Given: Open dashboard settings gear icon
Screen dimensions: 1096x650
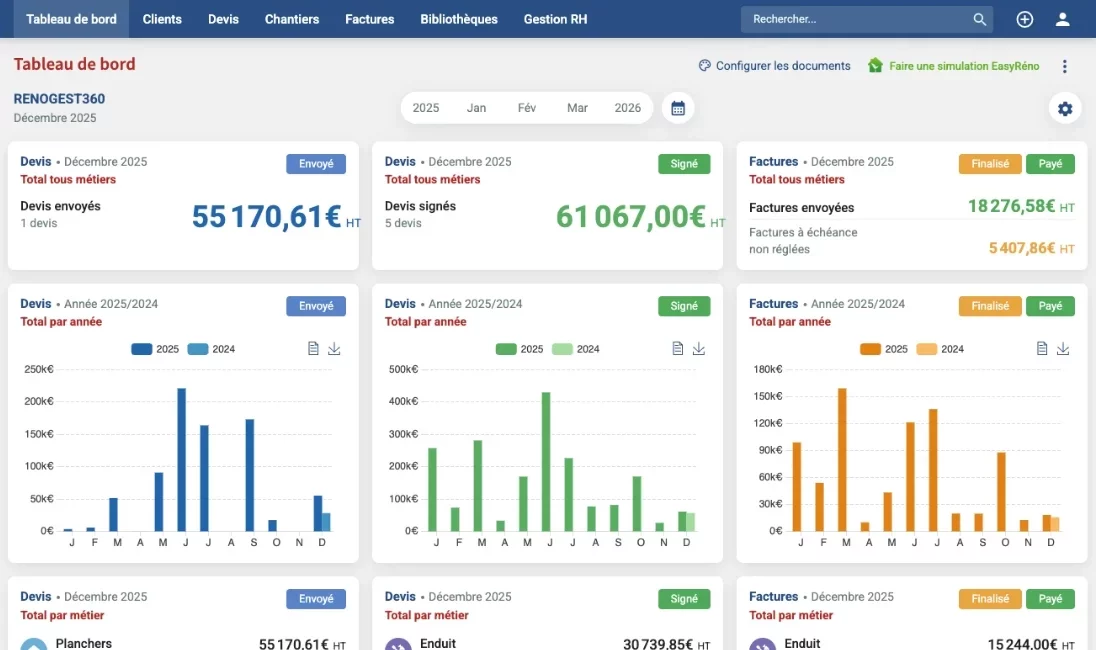Looking at the screenshot, I should tap(1064, 108).
